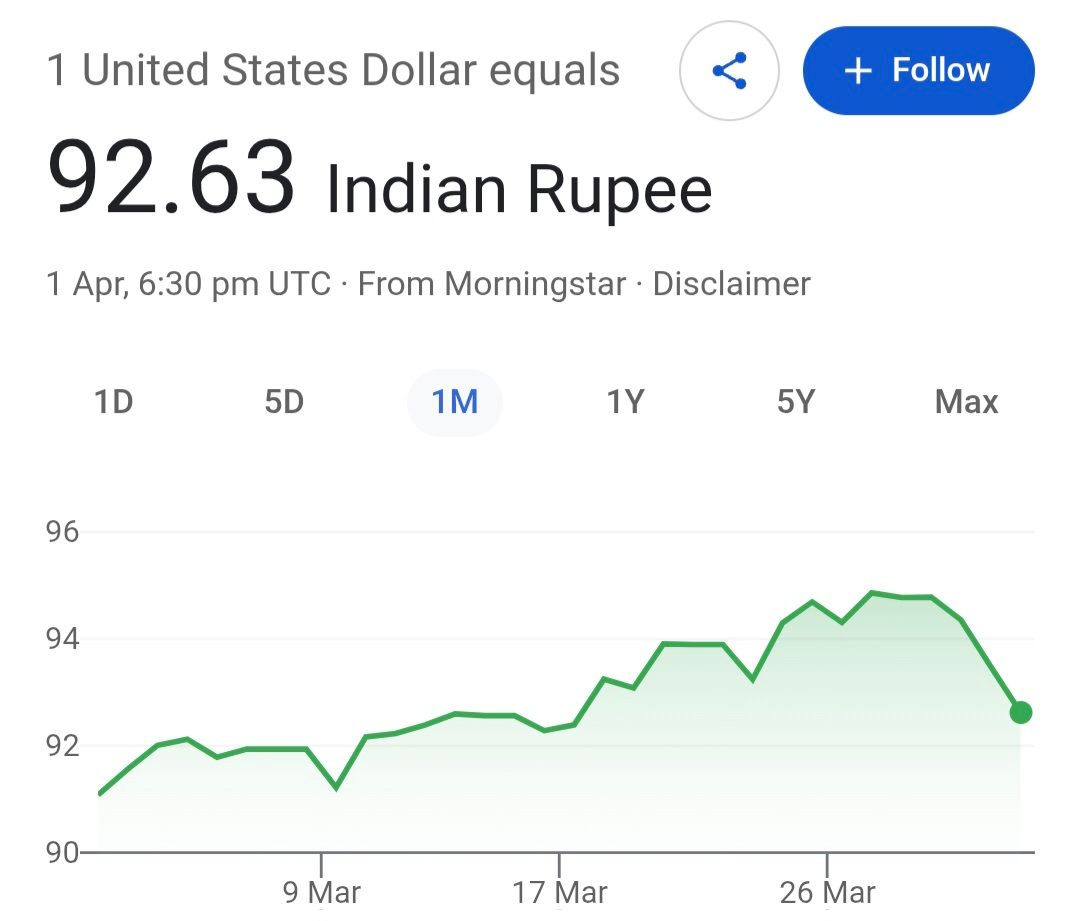Open the Disclaimer link
This screenshot has height=921, width=1080.
click(x=731, y=284)
